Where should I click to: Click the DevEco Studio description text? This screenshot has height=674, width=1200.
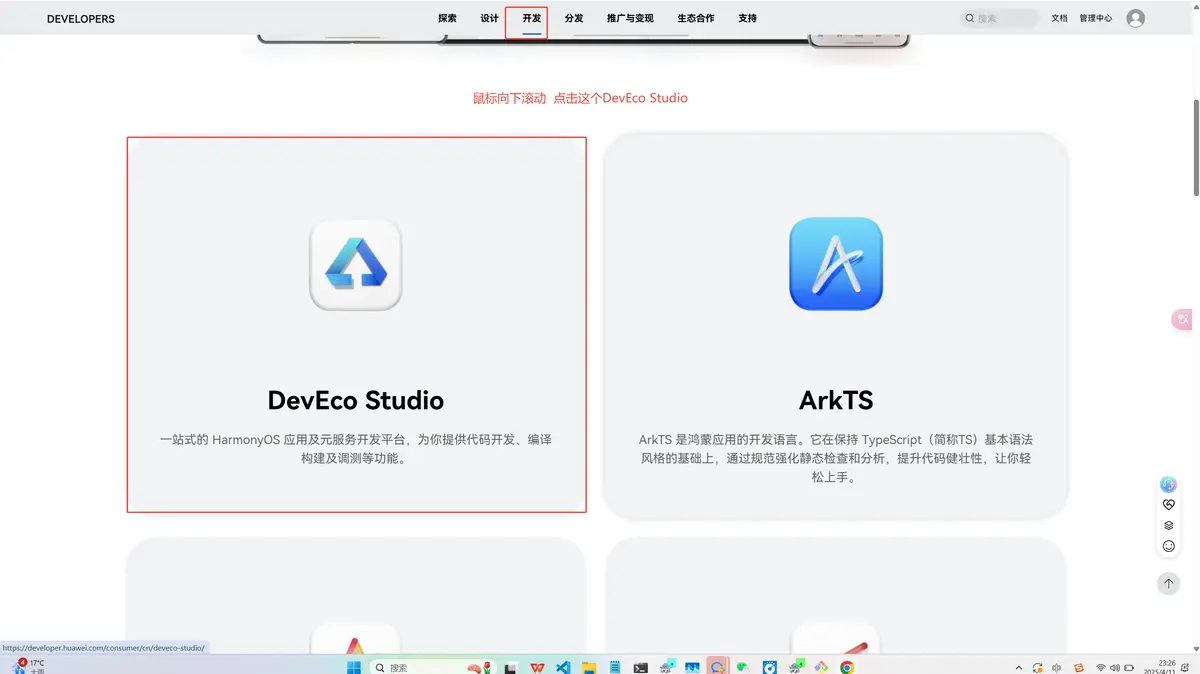(x=356, y=449)
